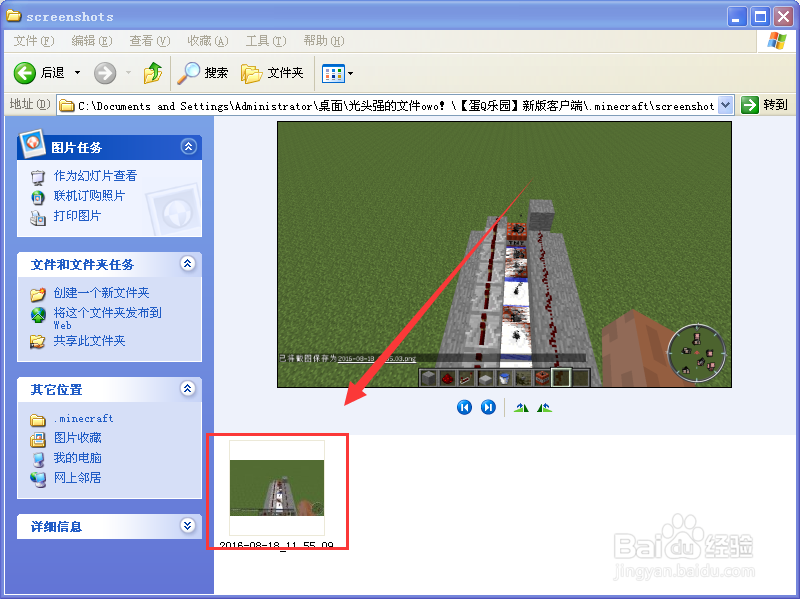
Task: Select 作为幻灯片查看 task
Action: tap(95, 176)
